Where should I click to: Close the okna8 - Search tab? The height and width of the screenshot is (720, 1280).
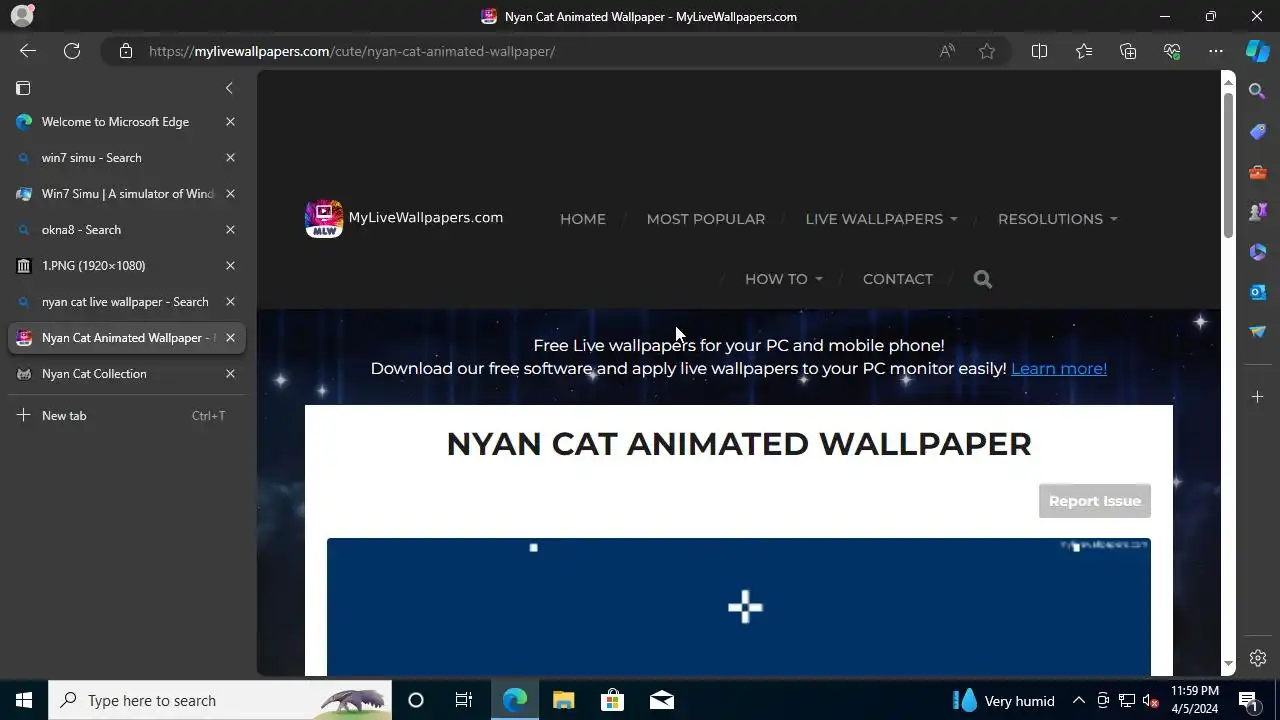230,230
